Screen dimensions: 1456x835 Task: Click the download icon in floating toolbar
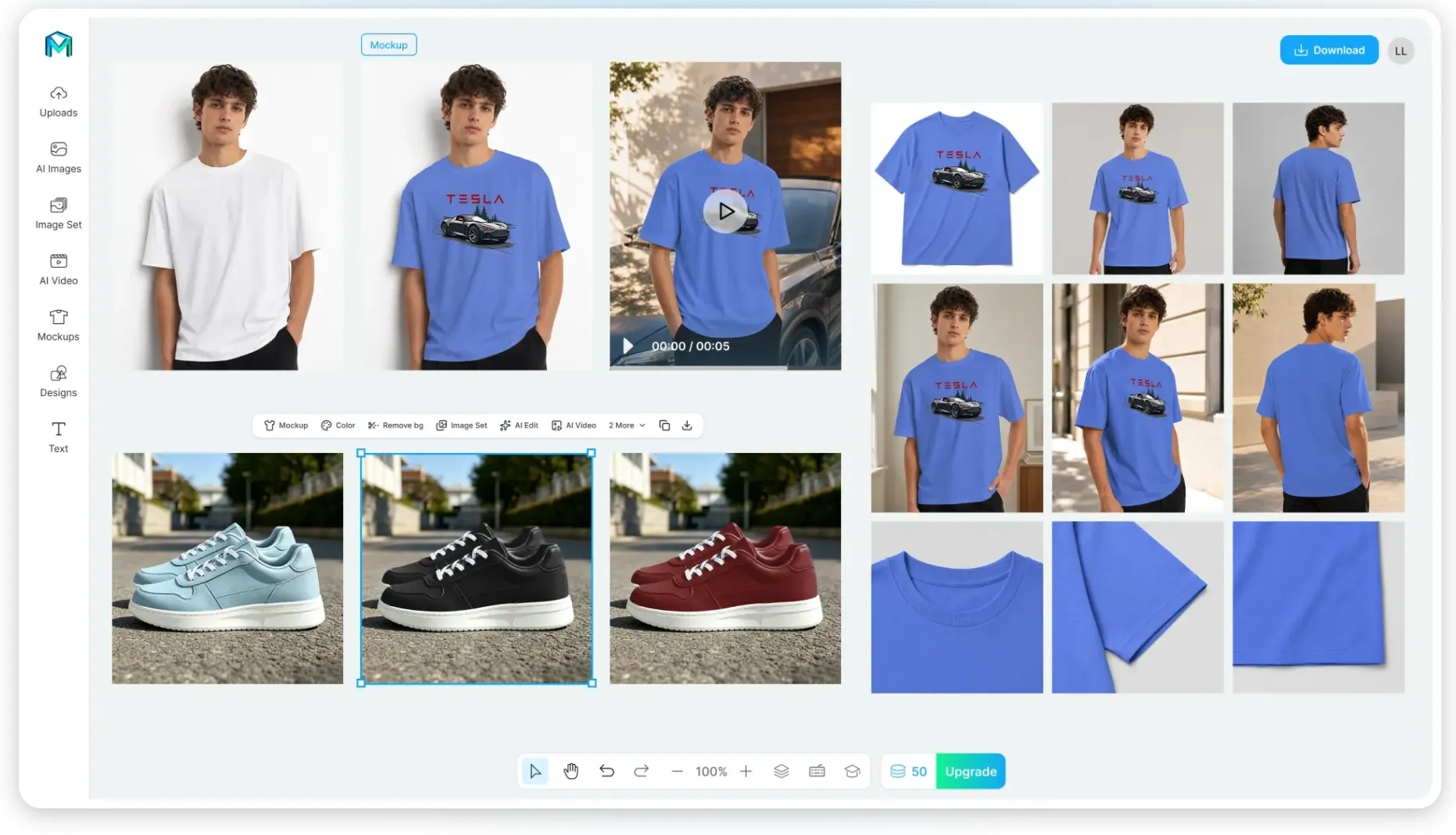click(687, 426)
